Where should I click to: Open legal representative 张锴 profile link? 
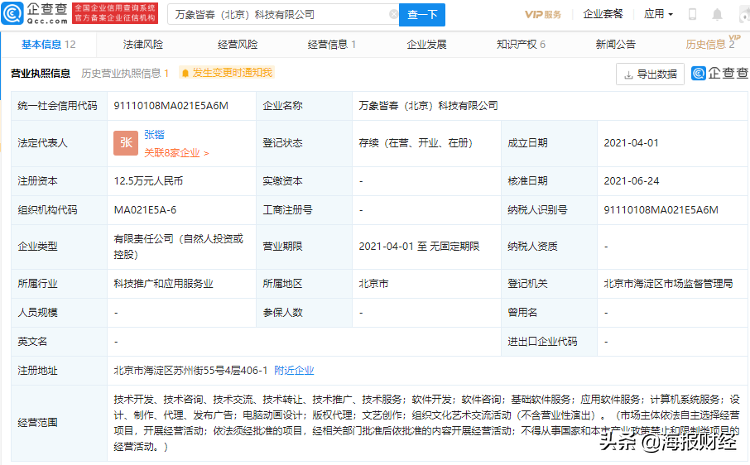pyautogui.click(x=154, y=135)
